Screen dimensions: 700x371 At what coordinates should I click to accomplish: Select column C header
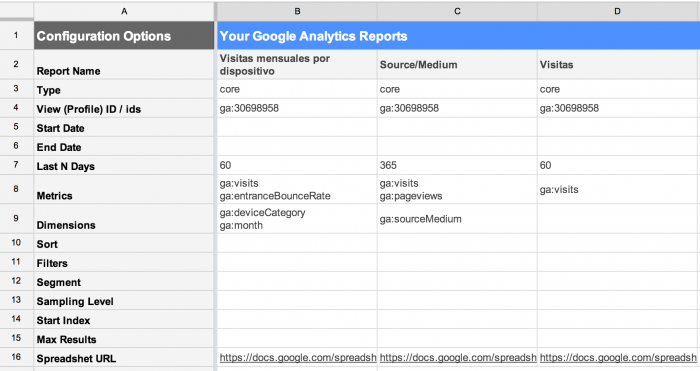pos(457,11)
